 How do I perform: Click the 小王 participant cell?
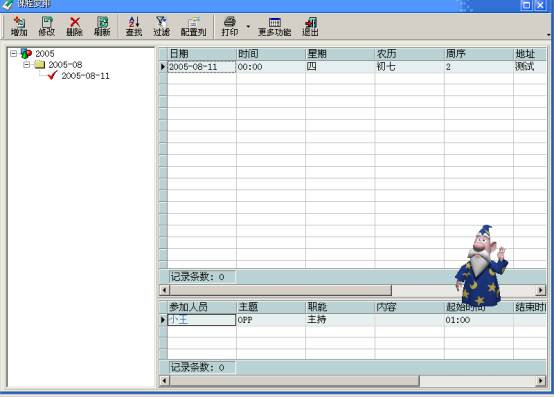coord(202,320)
